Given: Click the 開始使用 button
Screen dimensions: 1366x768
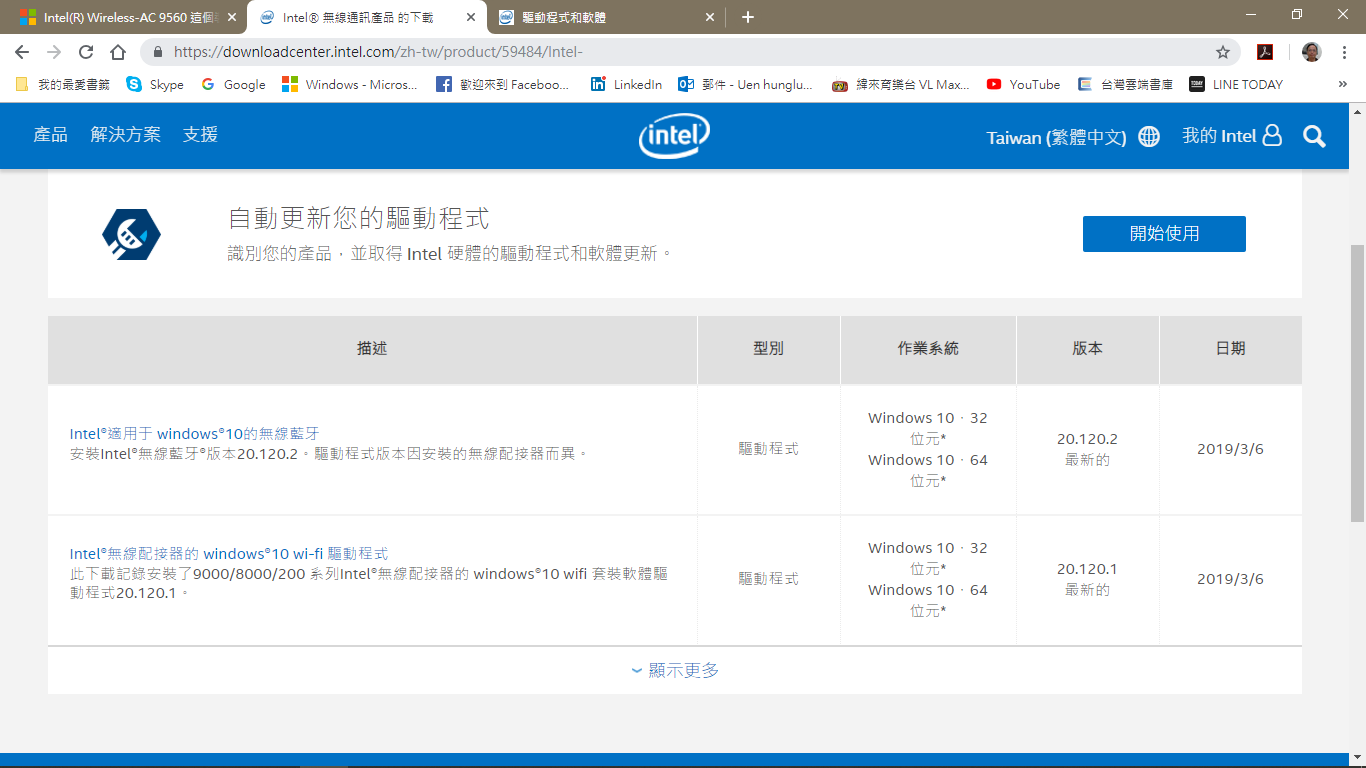Looking at the screenshot, I should pyautogui.click(x=1164, y=234).
